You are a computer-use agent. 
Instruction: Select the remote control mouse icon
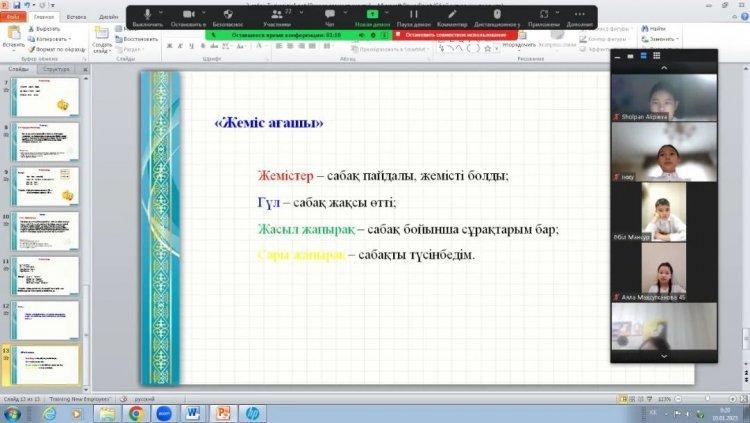coord(497,17)
